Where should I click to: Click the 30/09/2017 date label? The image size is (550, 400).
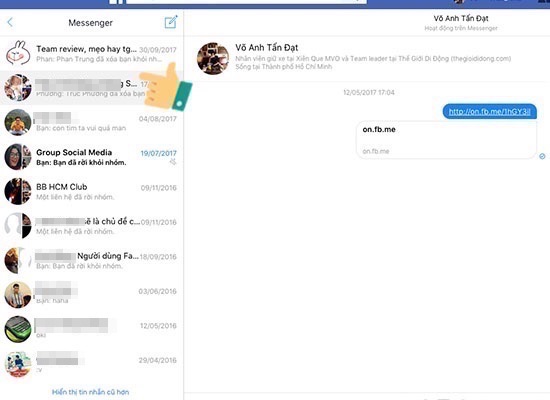pos(158,50)
